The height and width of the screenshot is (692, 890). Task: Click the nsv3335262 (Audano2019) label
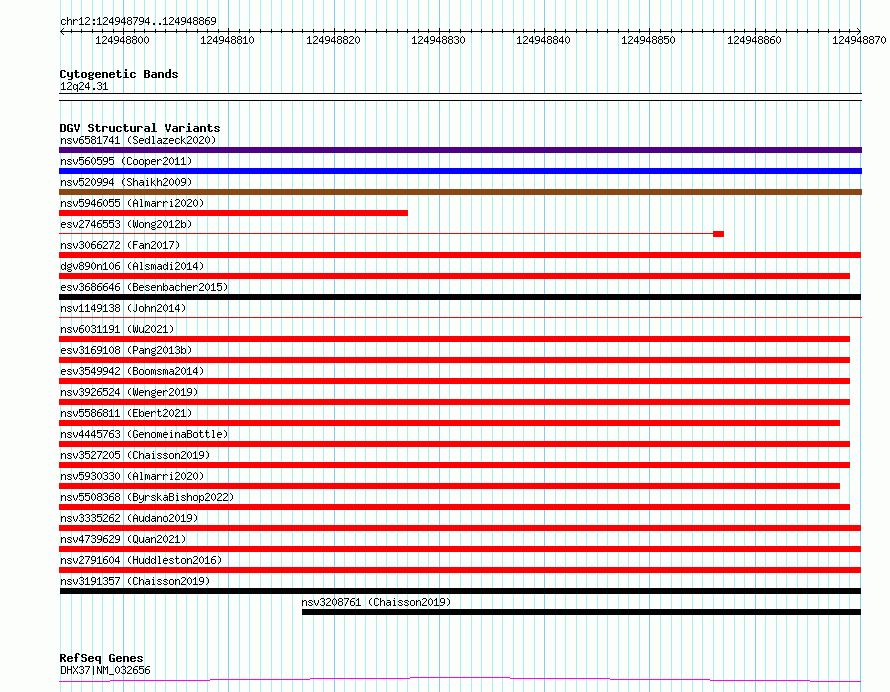[129, 518]
